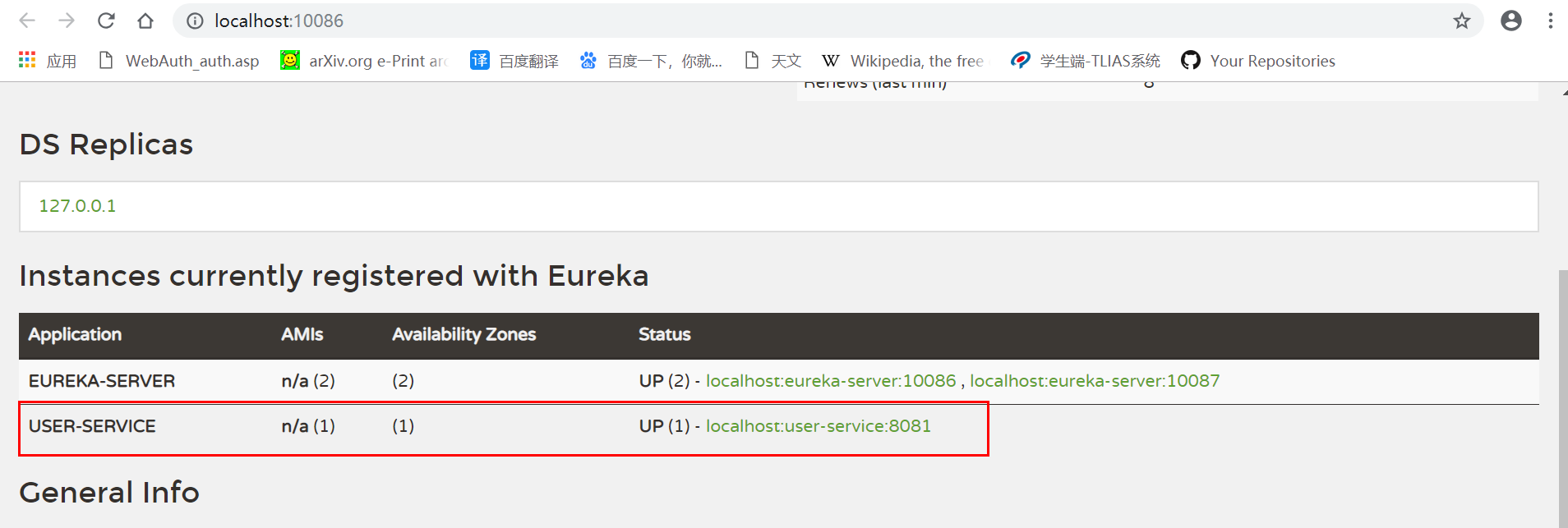Open the user profile icon
Viewport: 1568px width, 528px height.
coord(1510,21)
